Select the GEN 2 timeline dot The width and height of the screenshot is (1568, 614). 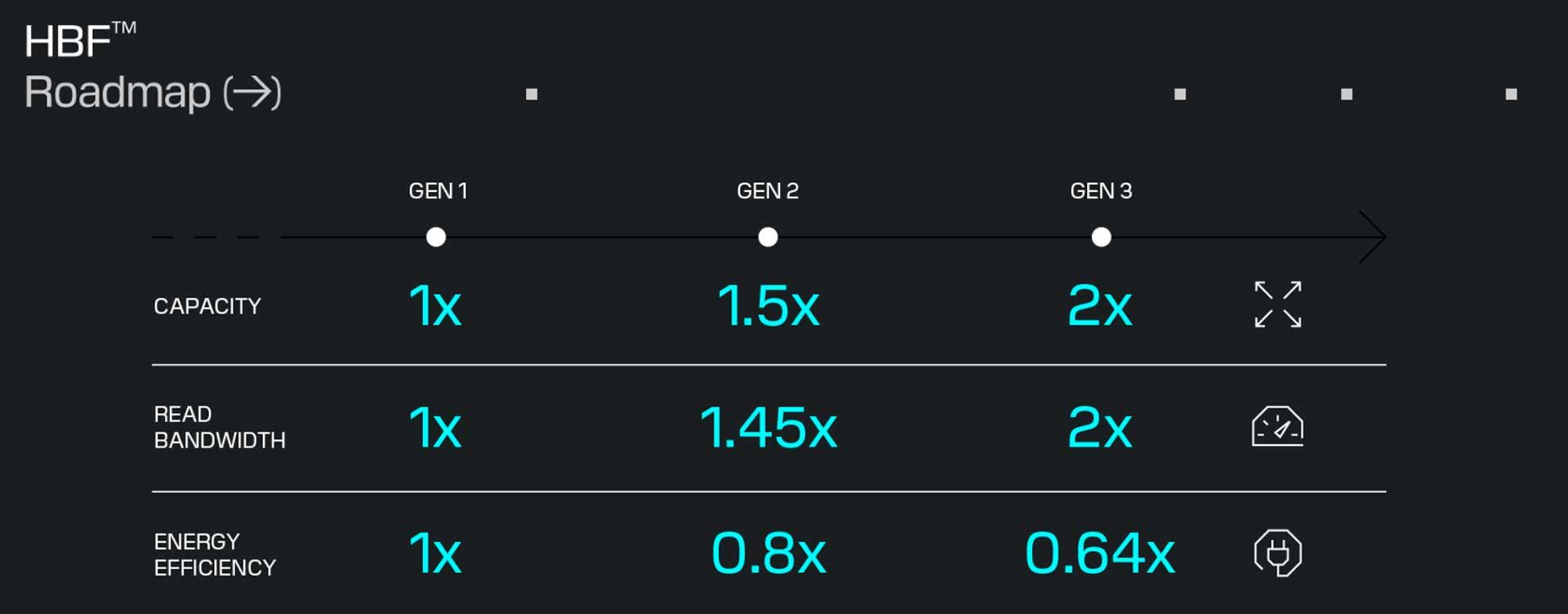coord(768,237)
